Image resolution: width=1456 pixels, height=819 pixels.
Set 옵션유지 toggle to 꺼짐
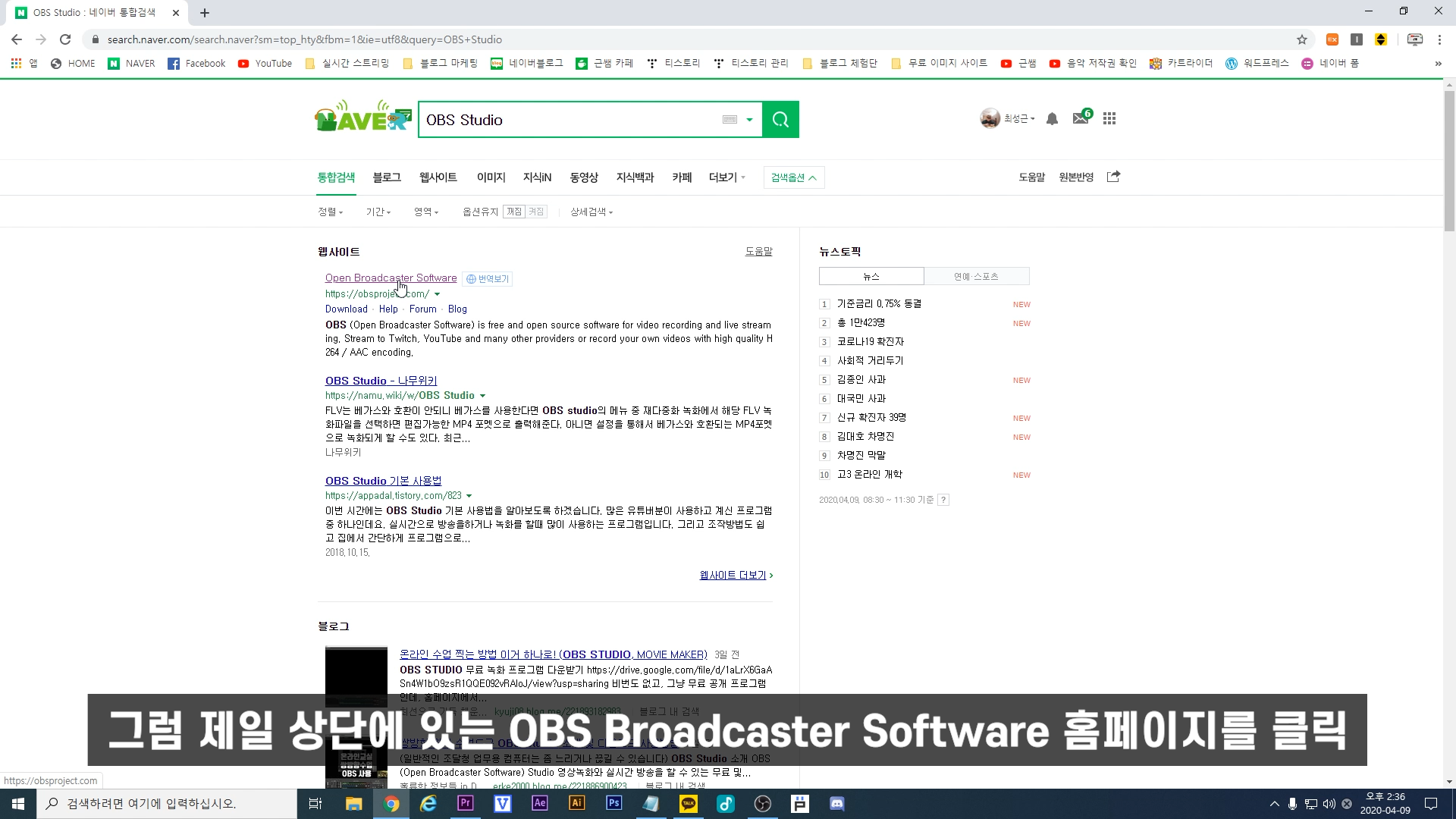click(514, 212)
